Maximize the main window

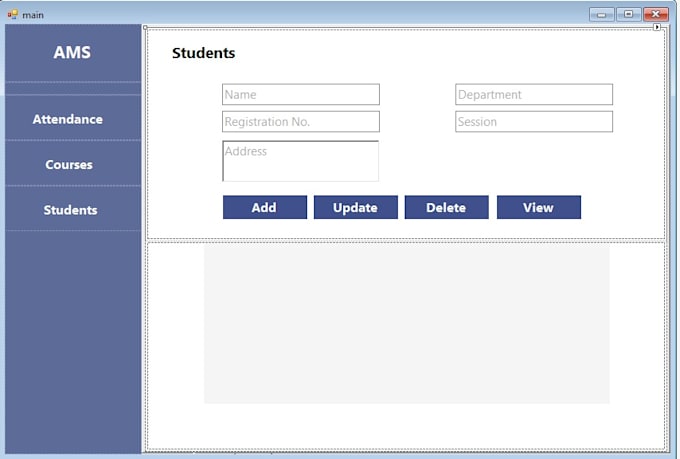click(x=628, y=14)
